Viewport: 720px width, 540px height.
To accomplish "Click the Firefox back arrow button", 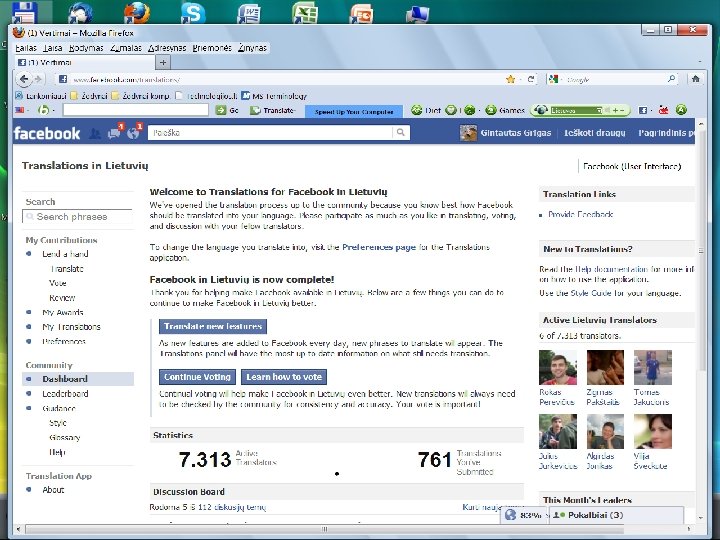I will [23, 79].
